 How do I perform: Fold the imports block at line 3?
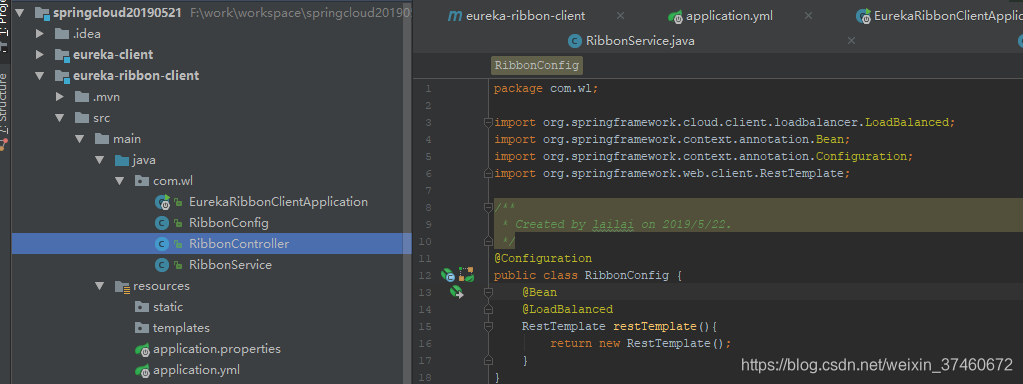[487, 123]
